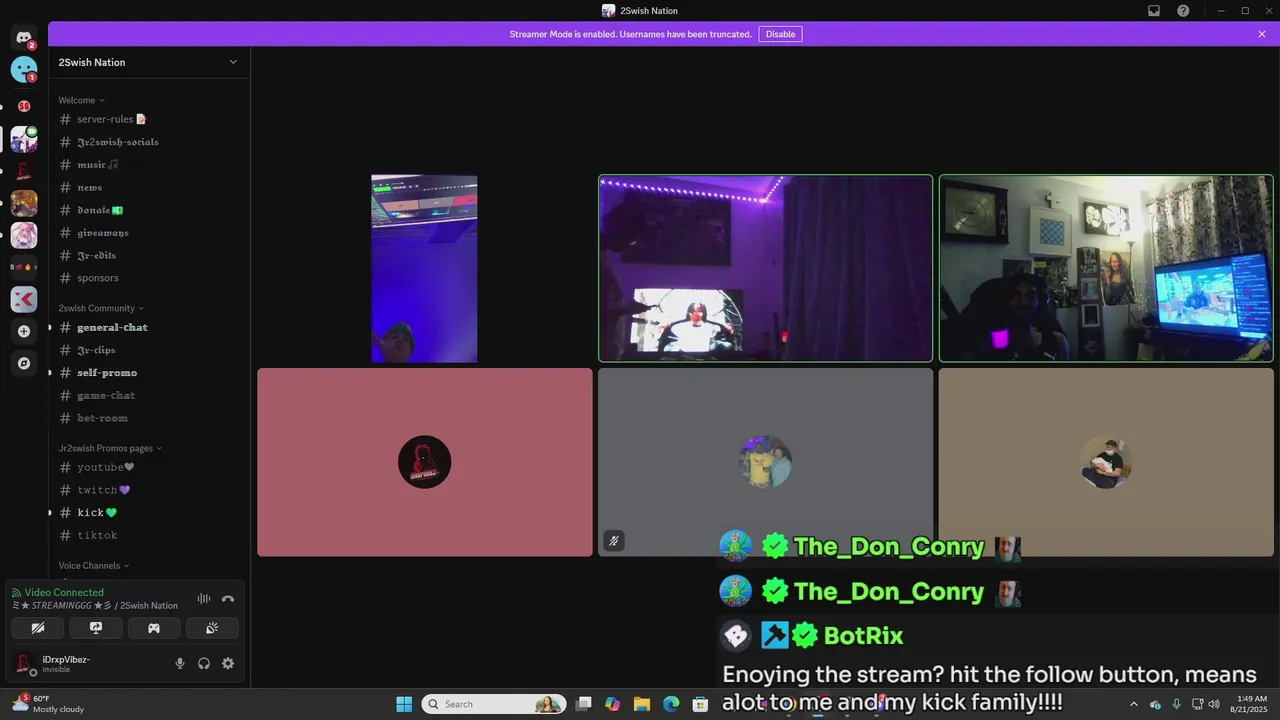Open Discover servers compass icon
Image resolution: width=1280 pixels, height=720 pixels.
(x=24, y=363)
